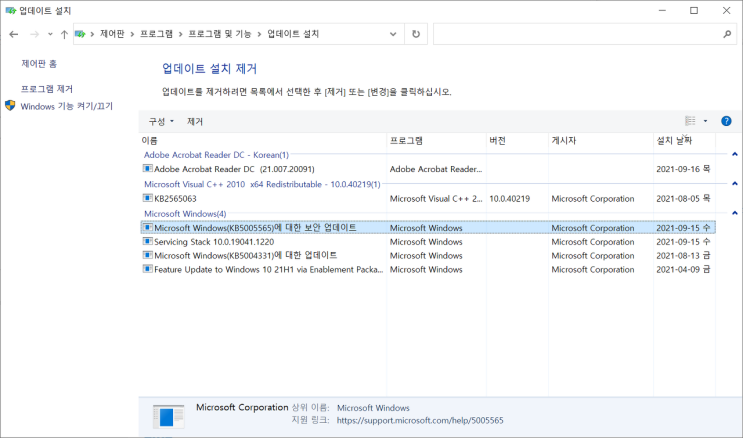Maximize the 업데이트 설치 window

pos(694,10)
